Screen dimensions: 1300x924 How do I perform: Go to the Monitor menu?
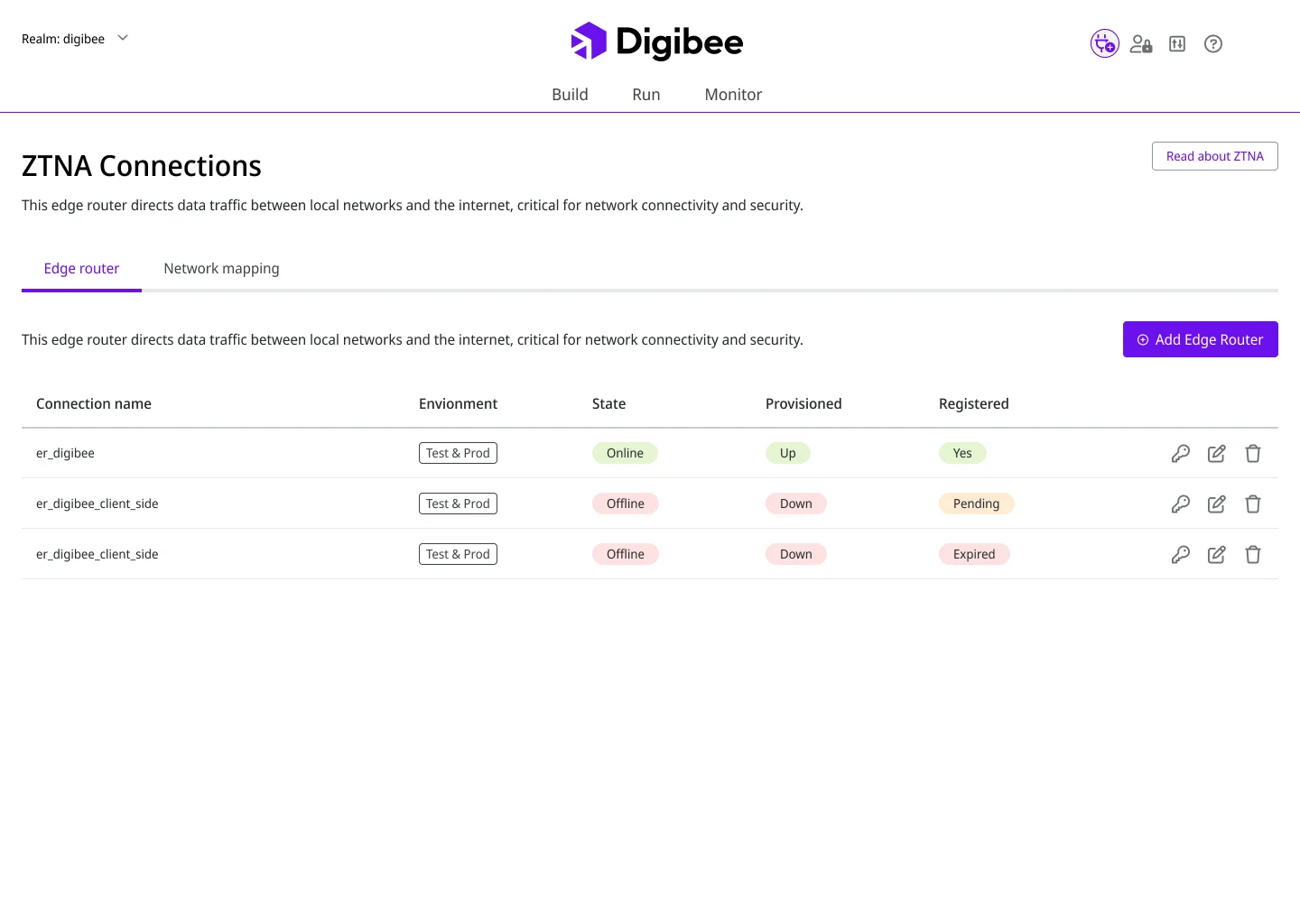point(733,95)
